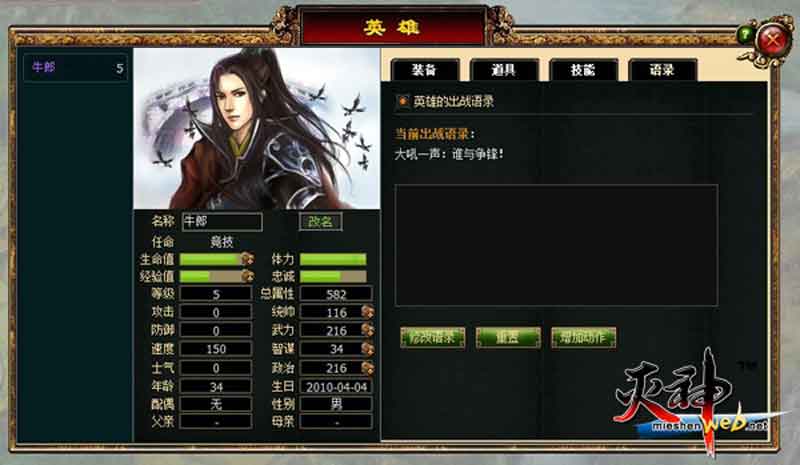800x465 pixels.
Task: Click the green help question mark icon
Action: tap(745, 35)
